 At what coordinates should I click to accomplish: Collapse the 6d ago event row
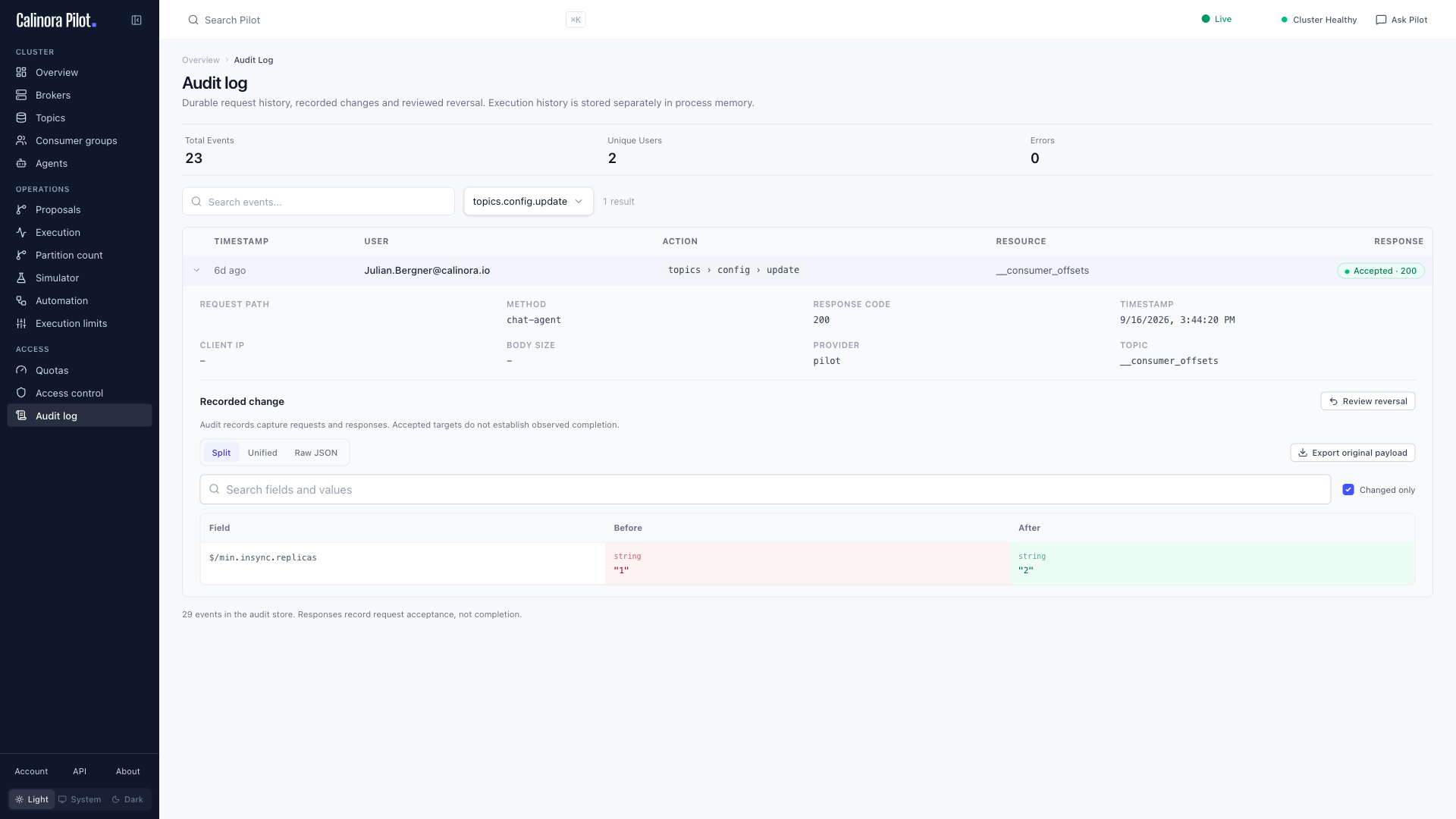point(196,271)
